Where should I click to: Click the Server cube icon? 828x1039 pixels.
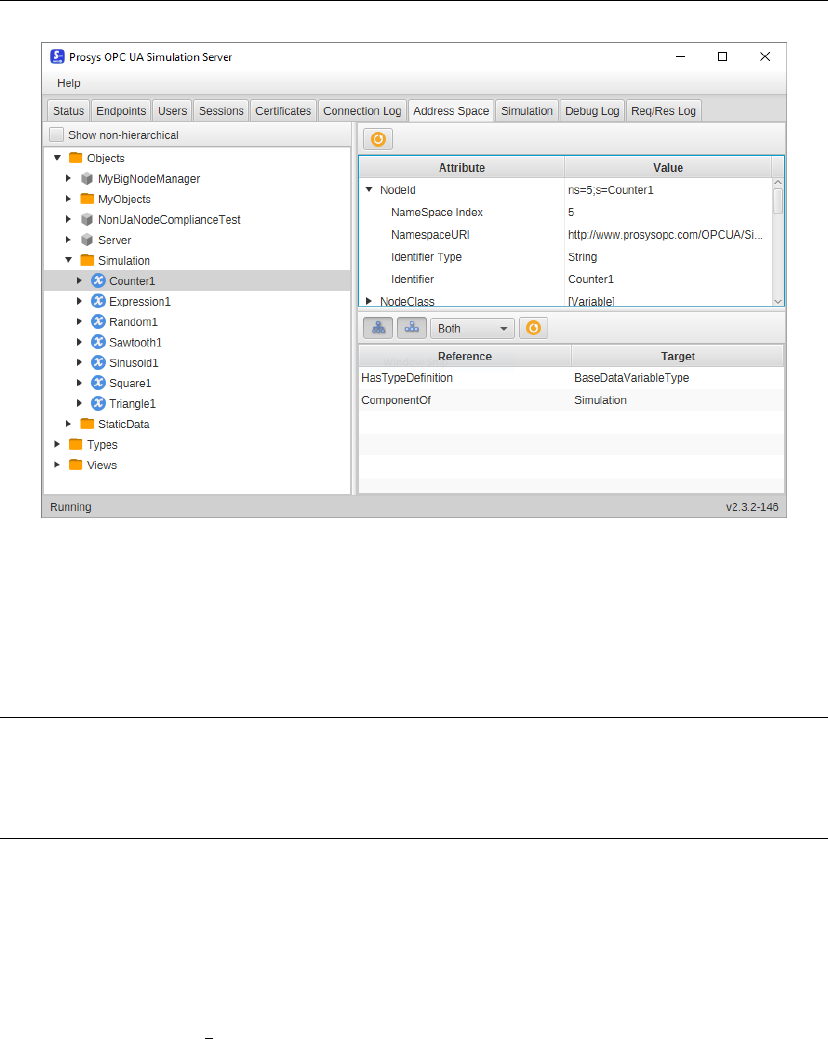[x=87, y=240]
